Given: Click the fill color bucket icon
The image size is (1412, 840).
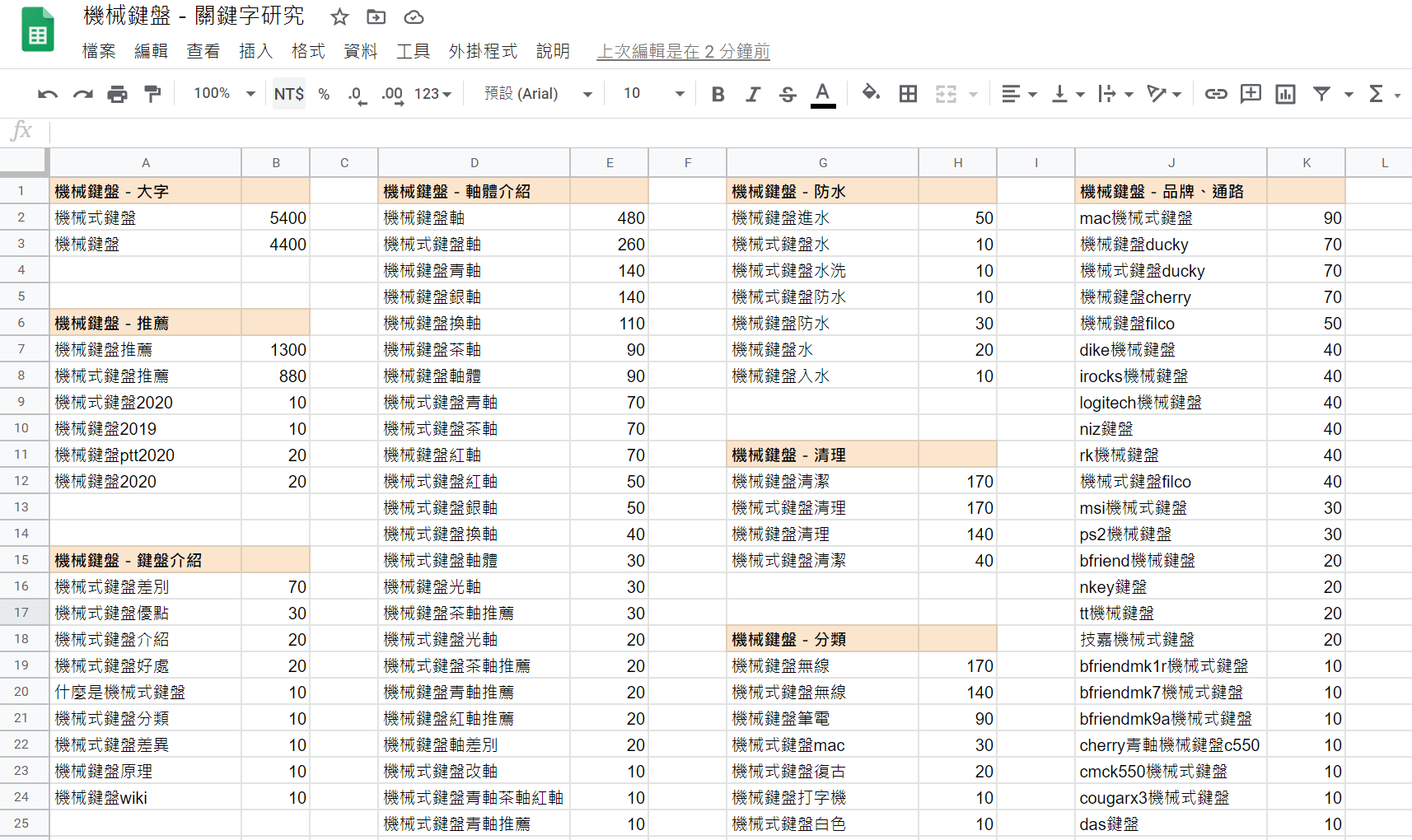Looking at the screenshot, I should (870, 93).
